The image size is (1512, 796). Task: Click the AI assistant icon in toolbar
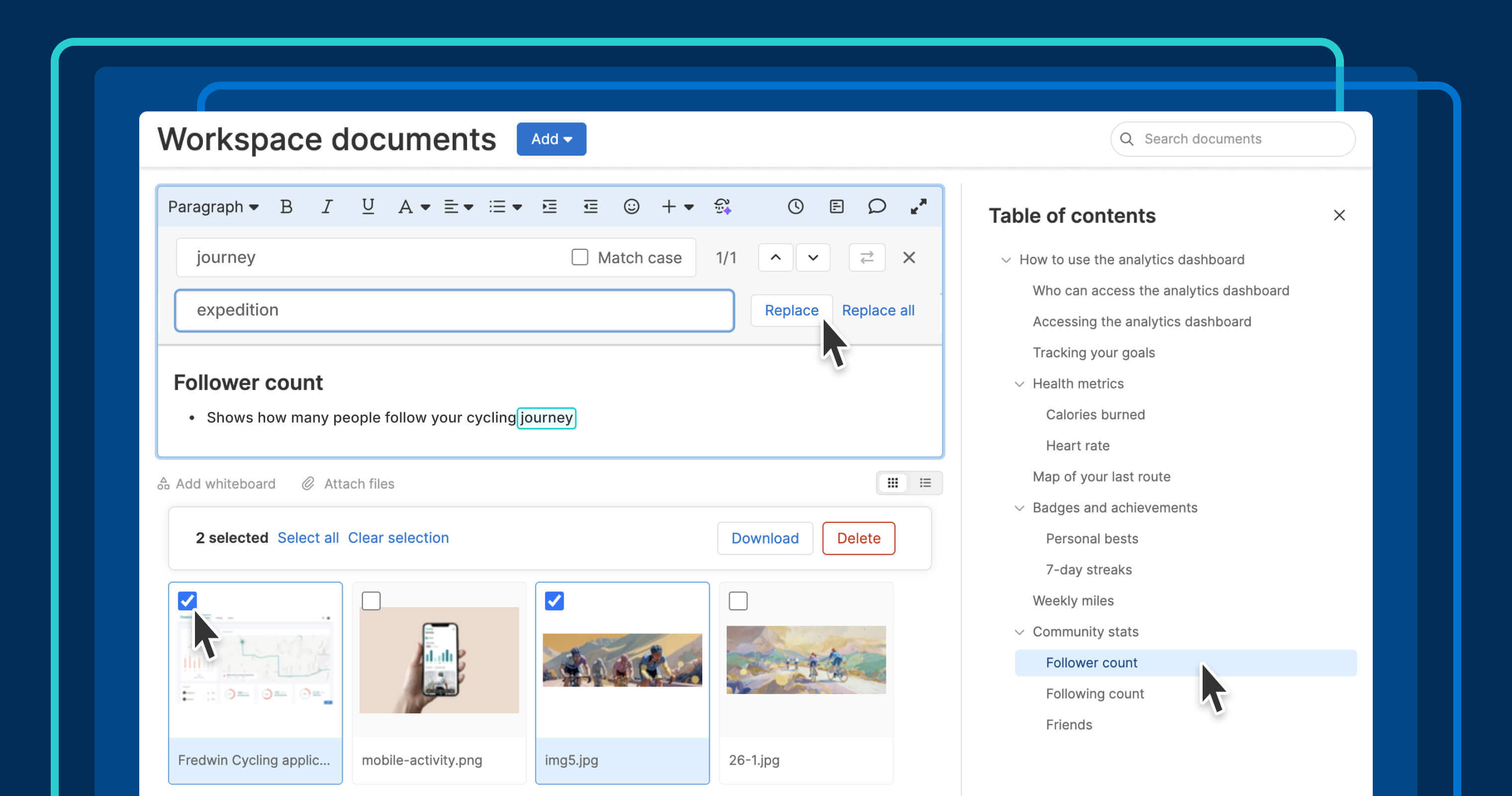pyautogui.click(x=723, y=206)
